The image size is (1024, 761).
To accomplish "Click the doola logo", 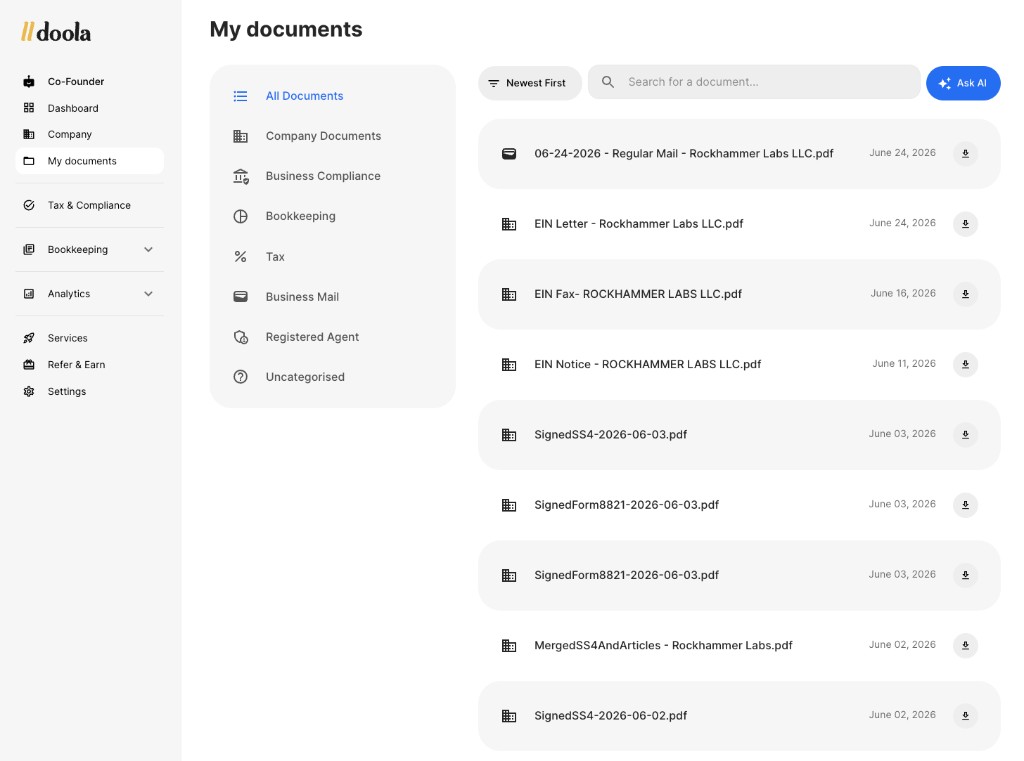I will coord(56,32).
